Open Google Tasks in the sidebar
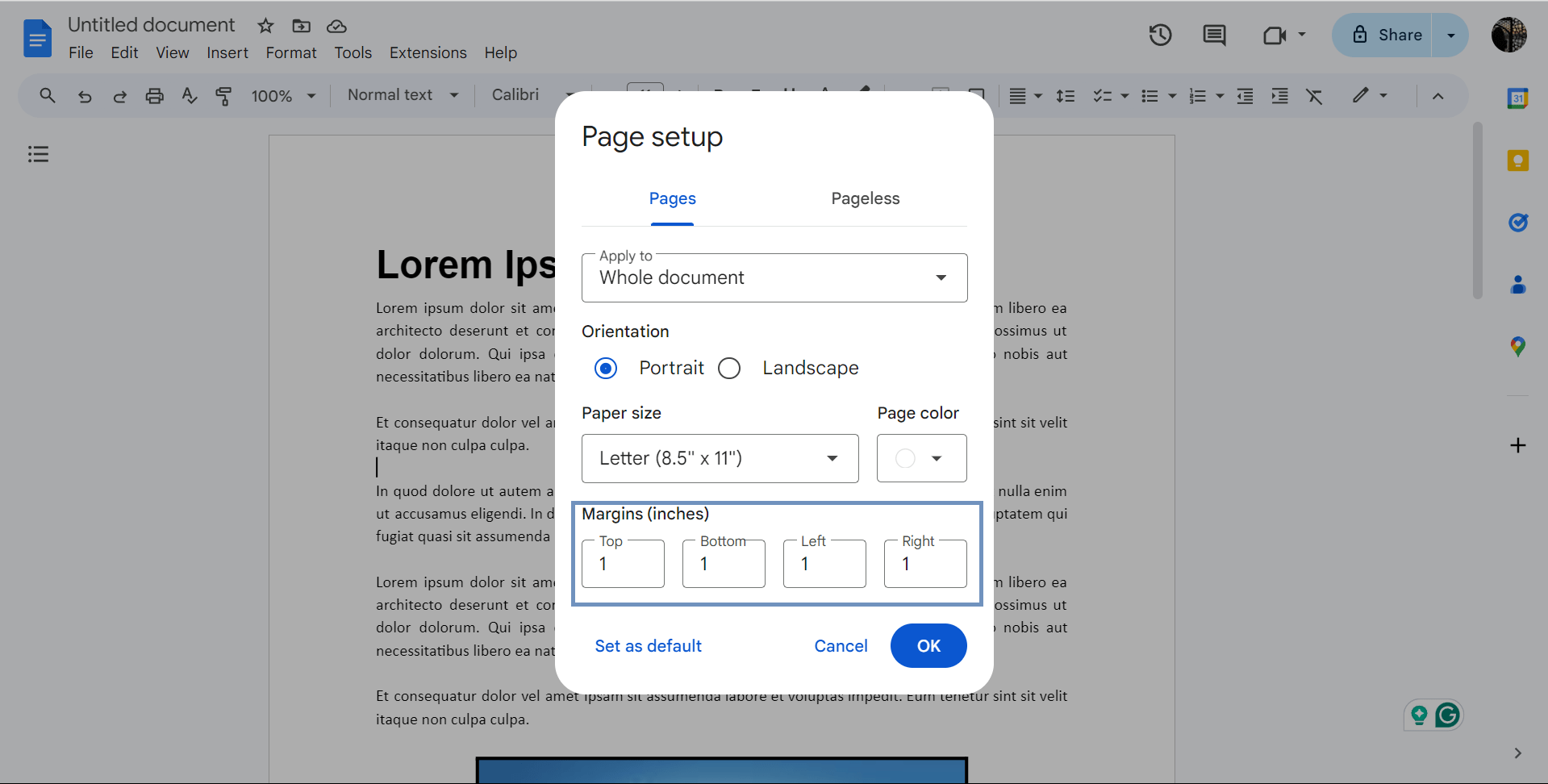Screen dimensions: 1548x784 pyautogui.click(x=1518, y=223)
